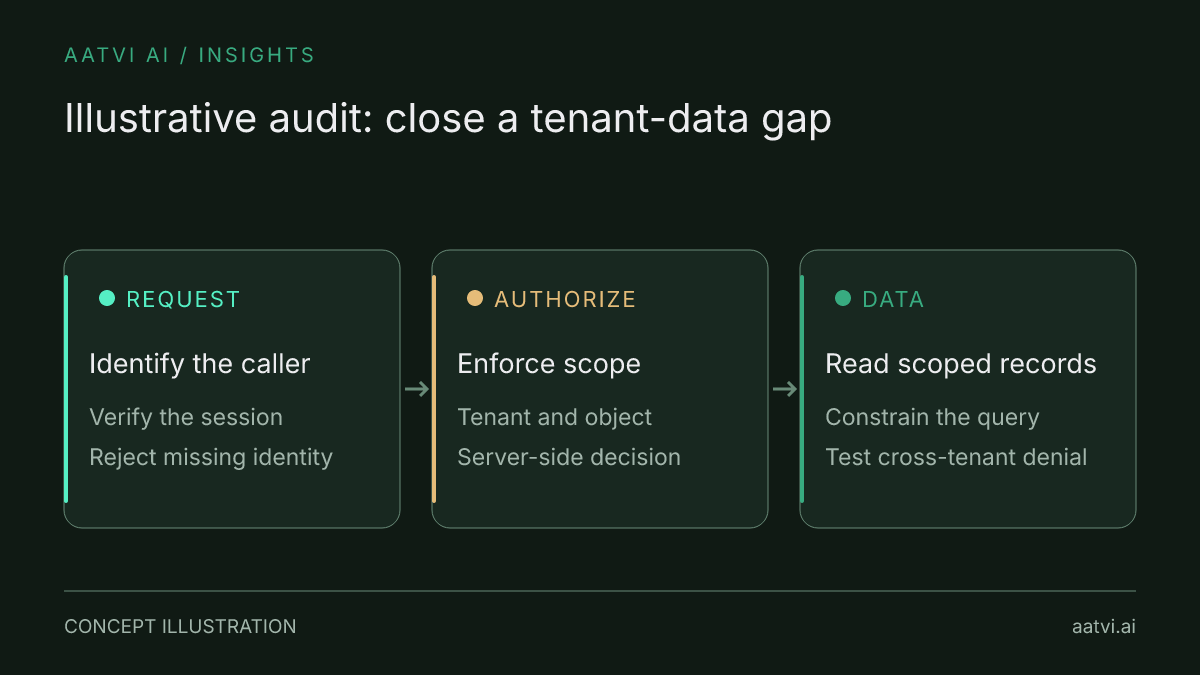Click the amber dot beside AUTHORIZE
The image size is (1200, 675).
[475, 298]
